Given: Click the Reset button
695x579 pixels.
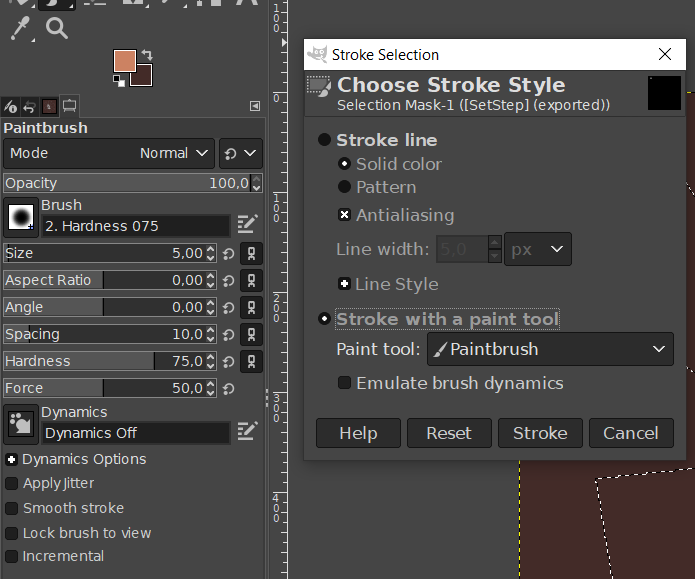Looking at the screenshot, I should pyautogui.click(x=449, y=433).
